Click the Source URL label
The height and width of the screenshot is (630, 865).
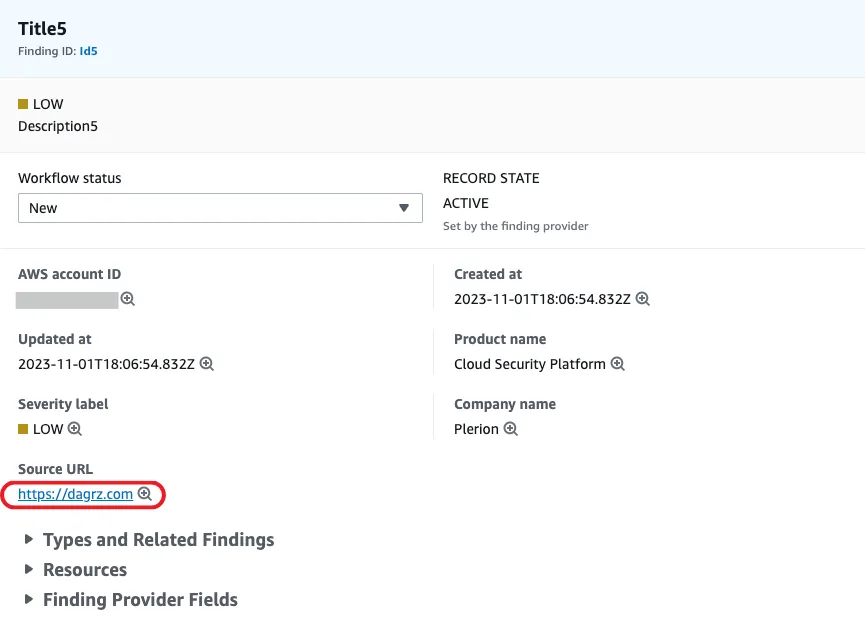point(56,469)
